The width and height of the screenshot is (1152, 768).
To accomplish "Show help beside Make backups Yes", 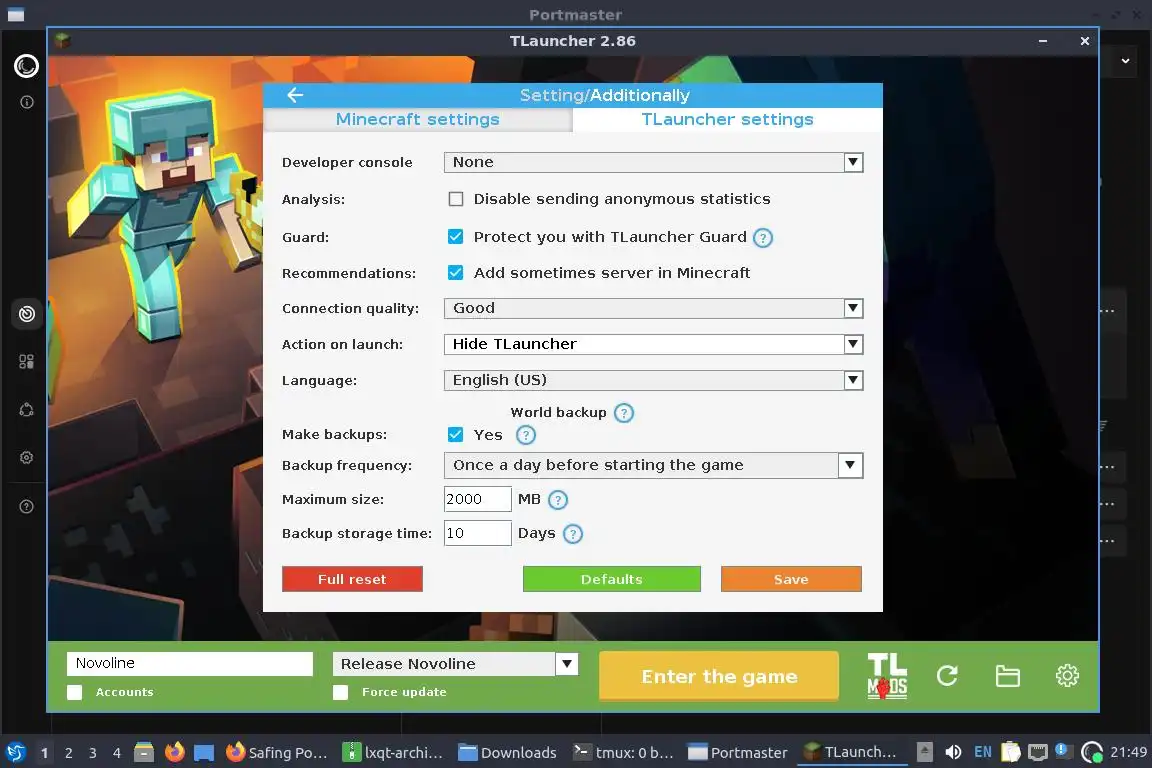I will tap(525, 435).
